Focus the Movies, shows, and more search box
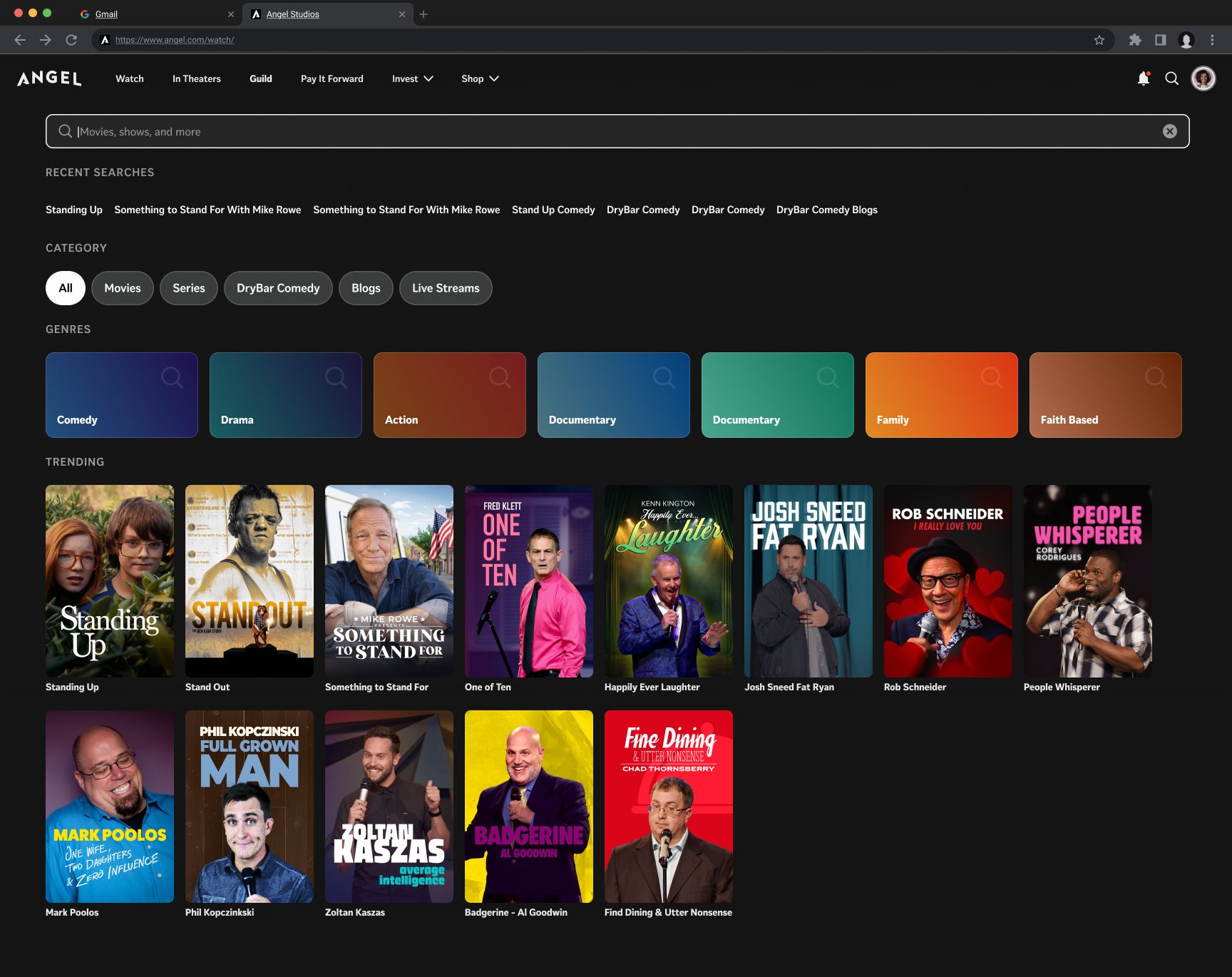The width and height of the screenshot is (1232, 977). pyautogui.click(x=617, y=131)
